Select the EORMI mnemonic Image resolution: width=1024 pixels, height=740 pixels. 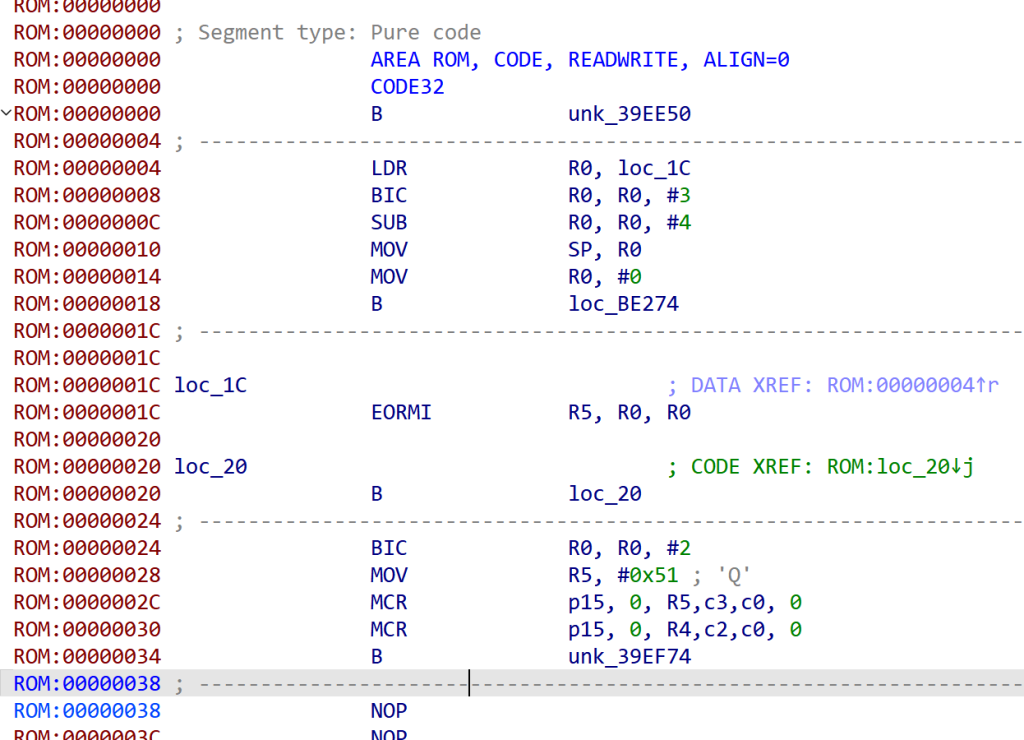401,412
